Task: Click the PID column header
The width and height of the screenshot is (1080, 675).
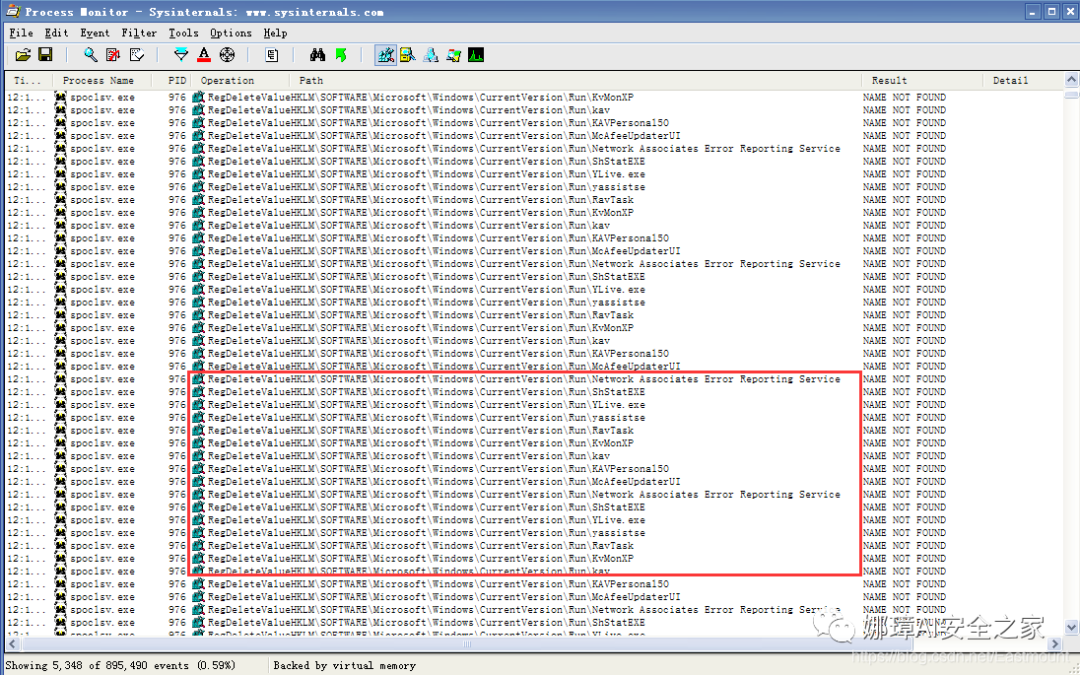Action: coord(172,81)
